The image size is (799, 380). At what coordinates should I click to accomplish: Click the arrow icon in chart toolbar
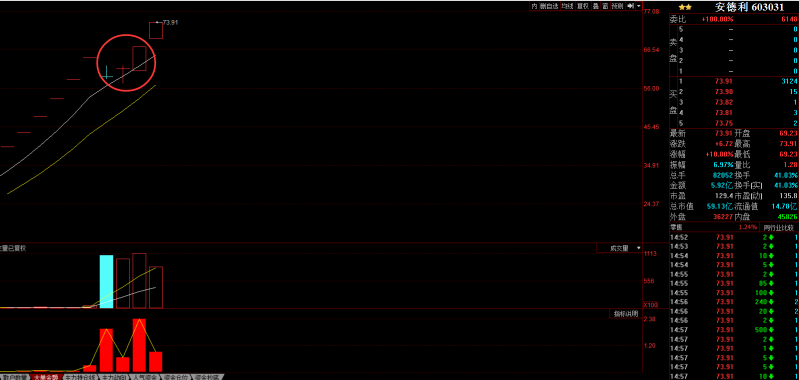(x=630, y=6)
